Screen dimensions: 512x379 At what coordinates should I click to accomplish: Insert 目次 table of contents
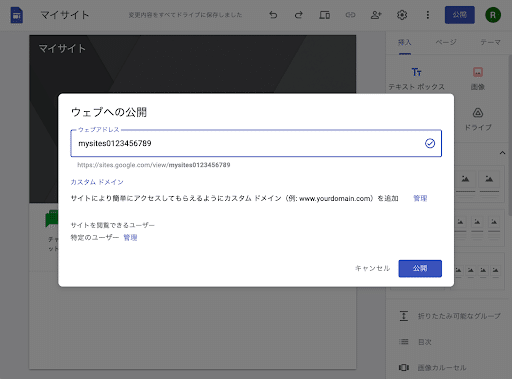pyautogui.click(x=415, y=342)
